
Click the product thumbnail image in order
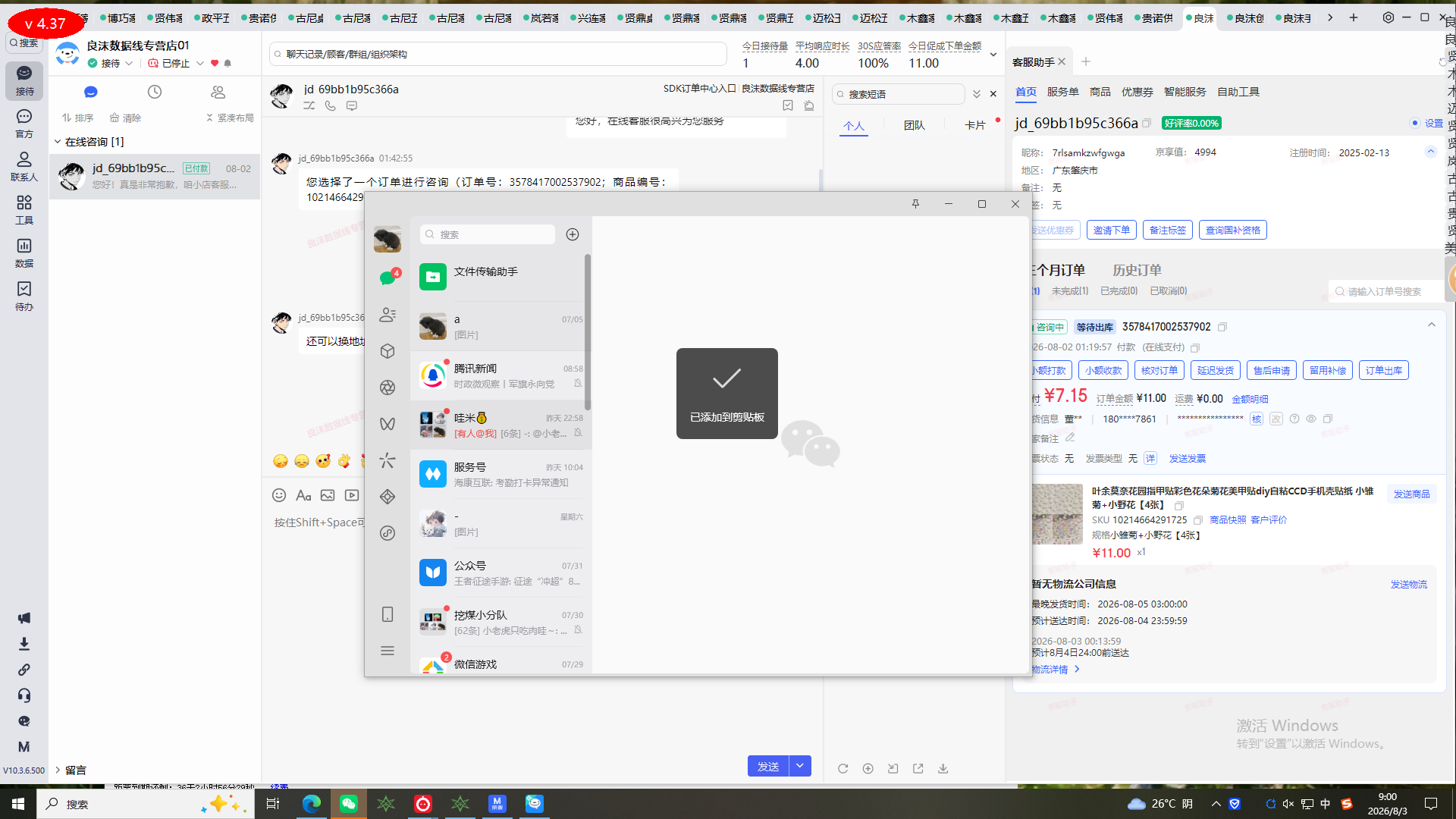click(1057, 514)
